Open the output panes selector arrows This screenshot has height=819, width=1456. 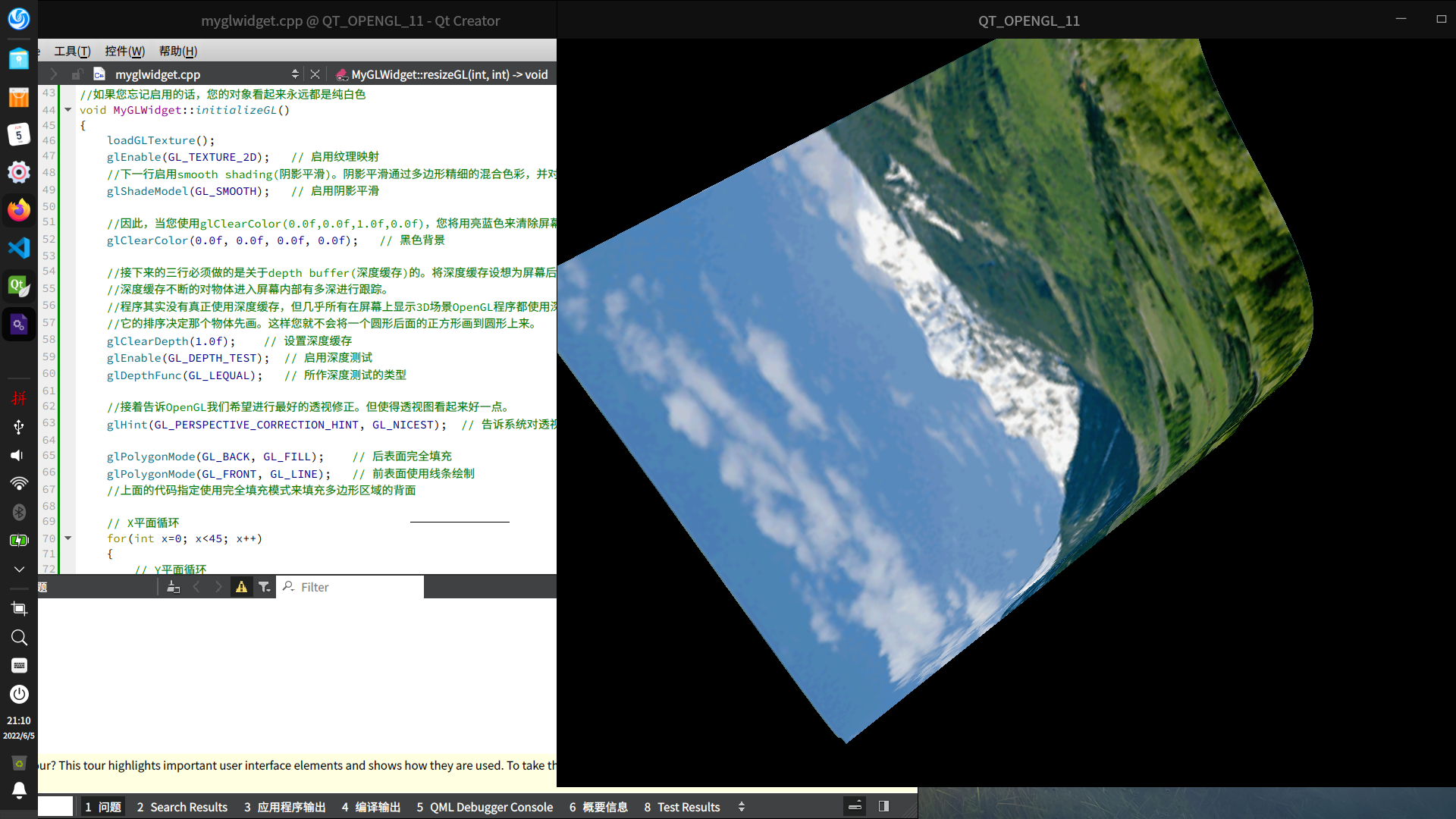(742, 807)
